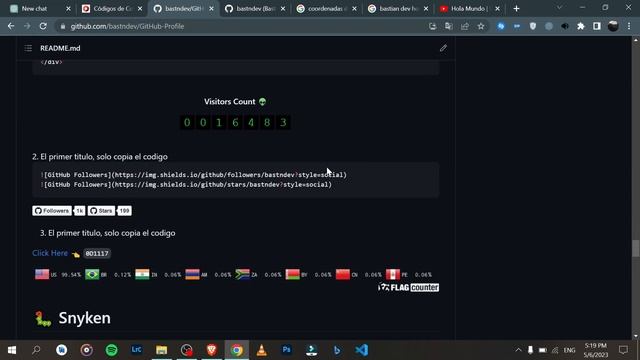Image resolution: width=640 pixels, height=360 pixels.
Task: Open Brave browser from the taskbar
Action: click(211, 350)
